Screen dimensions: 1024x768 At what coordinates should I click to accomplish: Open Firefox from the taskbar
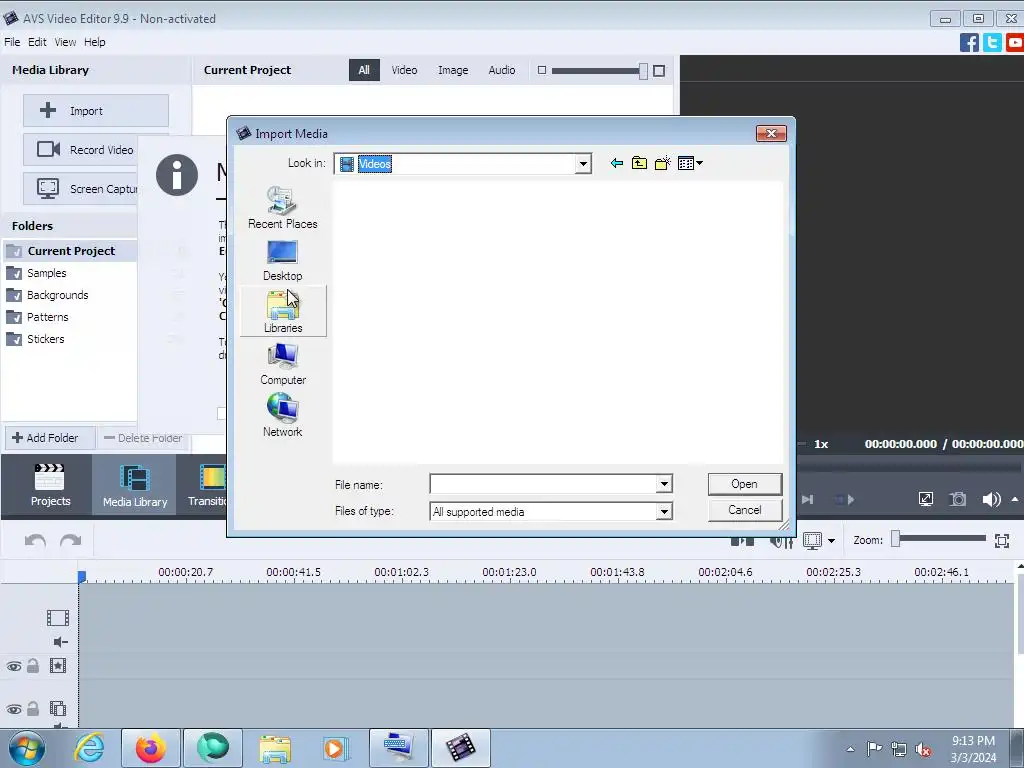click(150, 748)
